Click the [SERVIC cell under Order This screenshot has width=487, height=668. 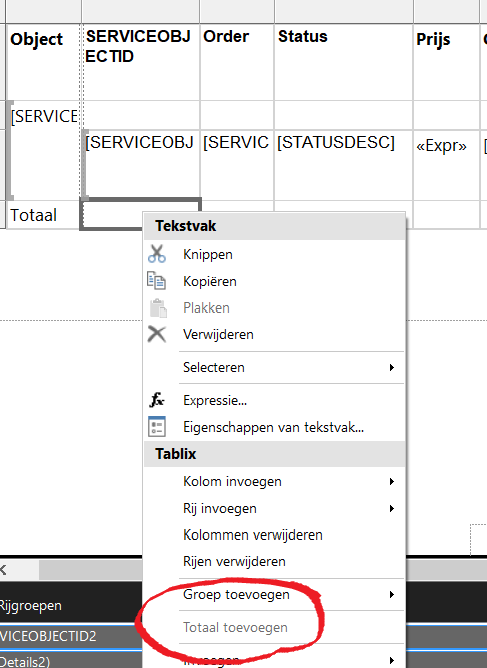tap(237, 165)
